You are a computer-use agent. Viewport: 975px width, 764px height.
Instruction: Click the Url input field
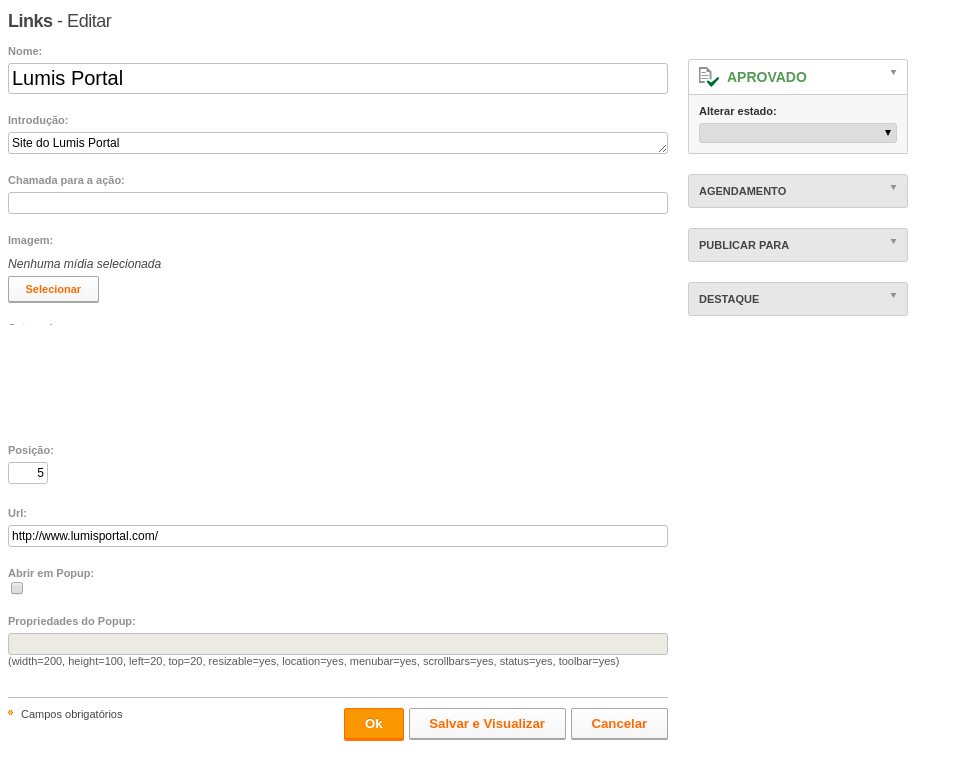coord(338,536)
